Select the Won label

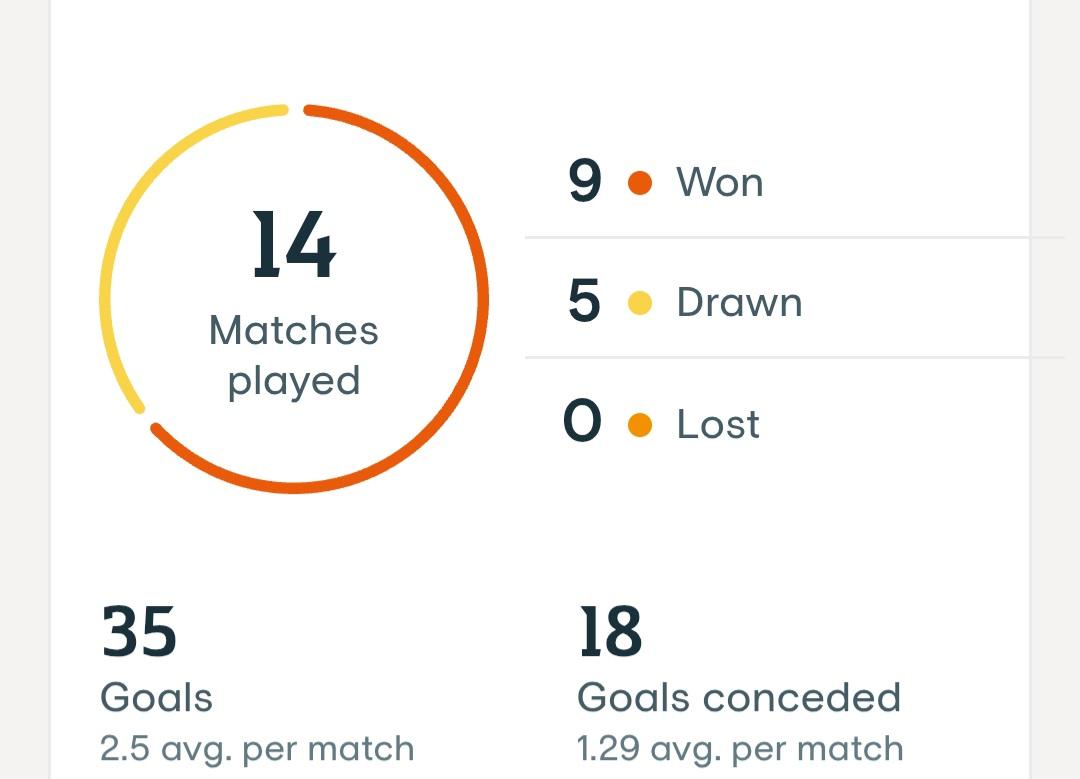coord(720,183)
